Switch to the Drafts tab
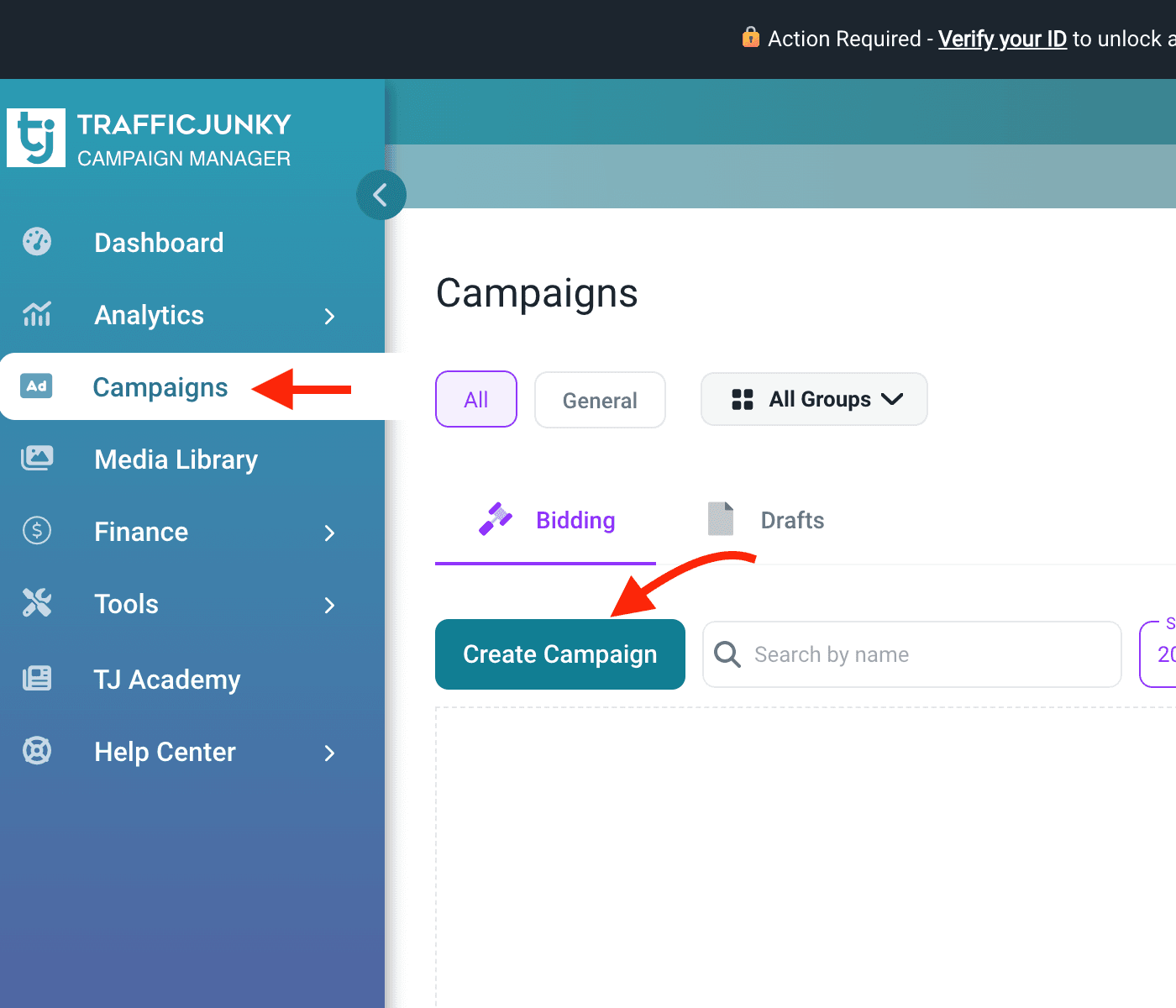The width and height of the screenshot is (1176, 1008). [766, 521]
